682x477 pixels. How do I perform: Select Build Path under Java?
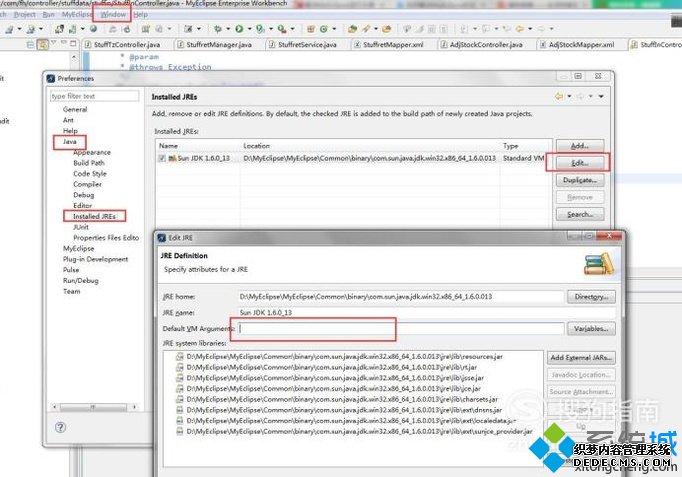click(89, 163)
